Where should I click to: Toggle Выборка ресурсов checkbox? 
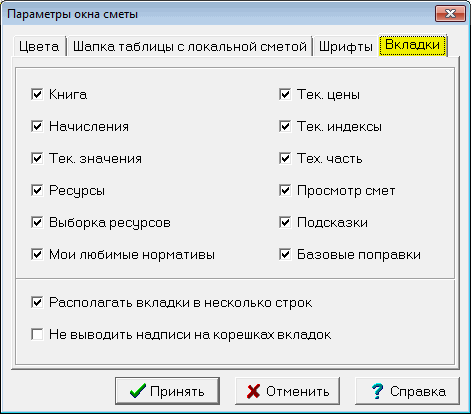37,222
